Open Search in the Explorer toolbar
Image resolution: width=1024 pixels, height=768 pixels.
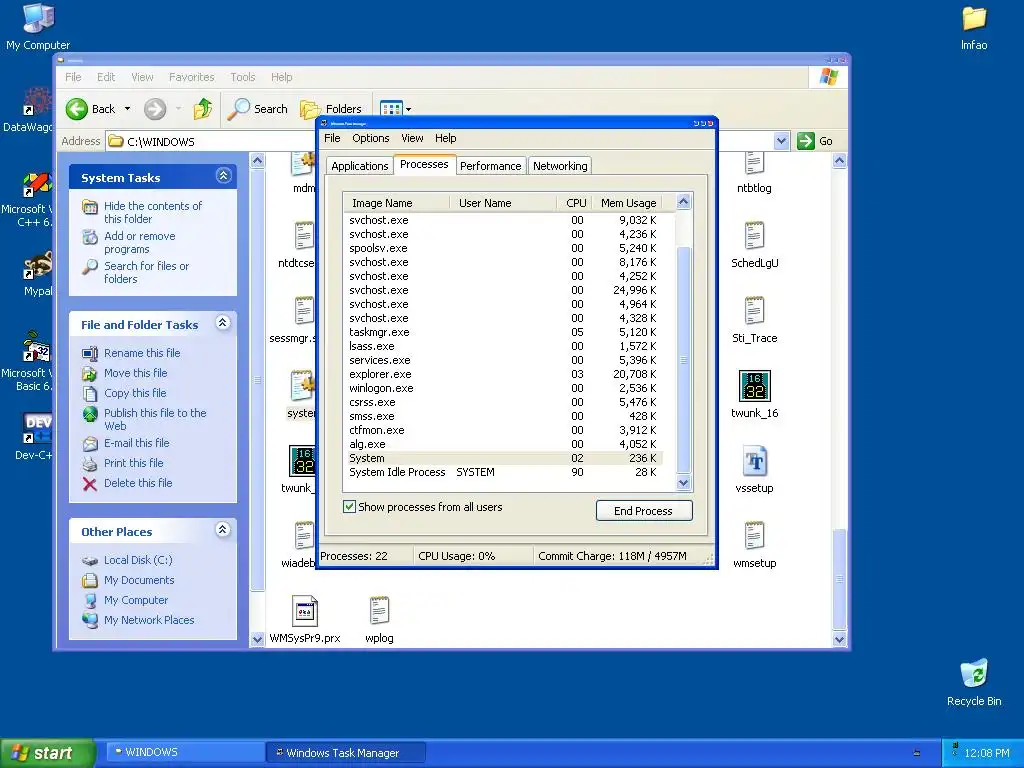point(257,109)
